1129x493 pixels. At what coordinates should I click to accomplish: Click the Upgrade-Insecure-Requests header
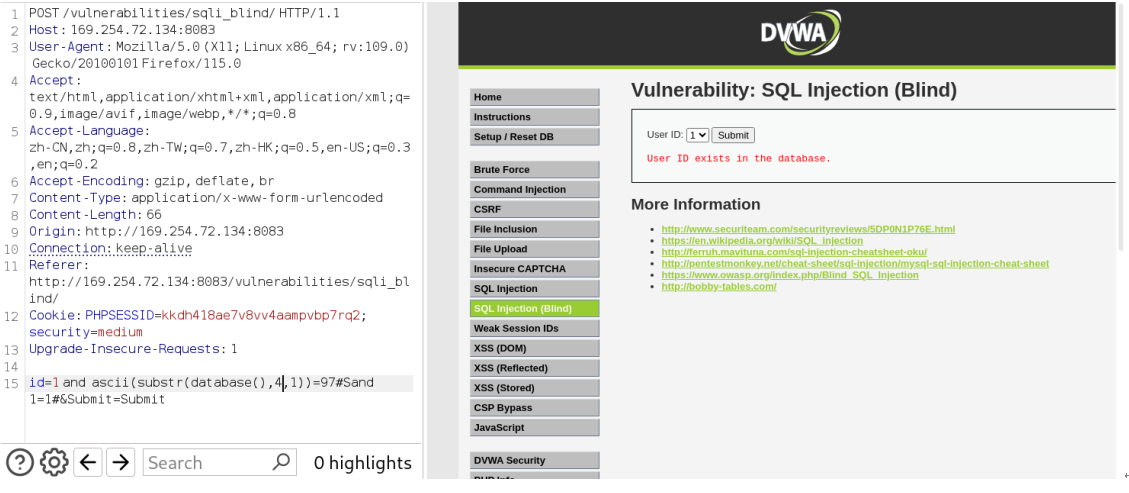(133, 349)
